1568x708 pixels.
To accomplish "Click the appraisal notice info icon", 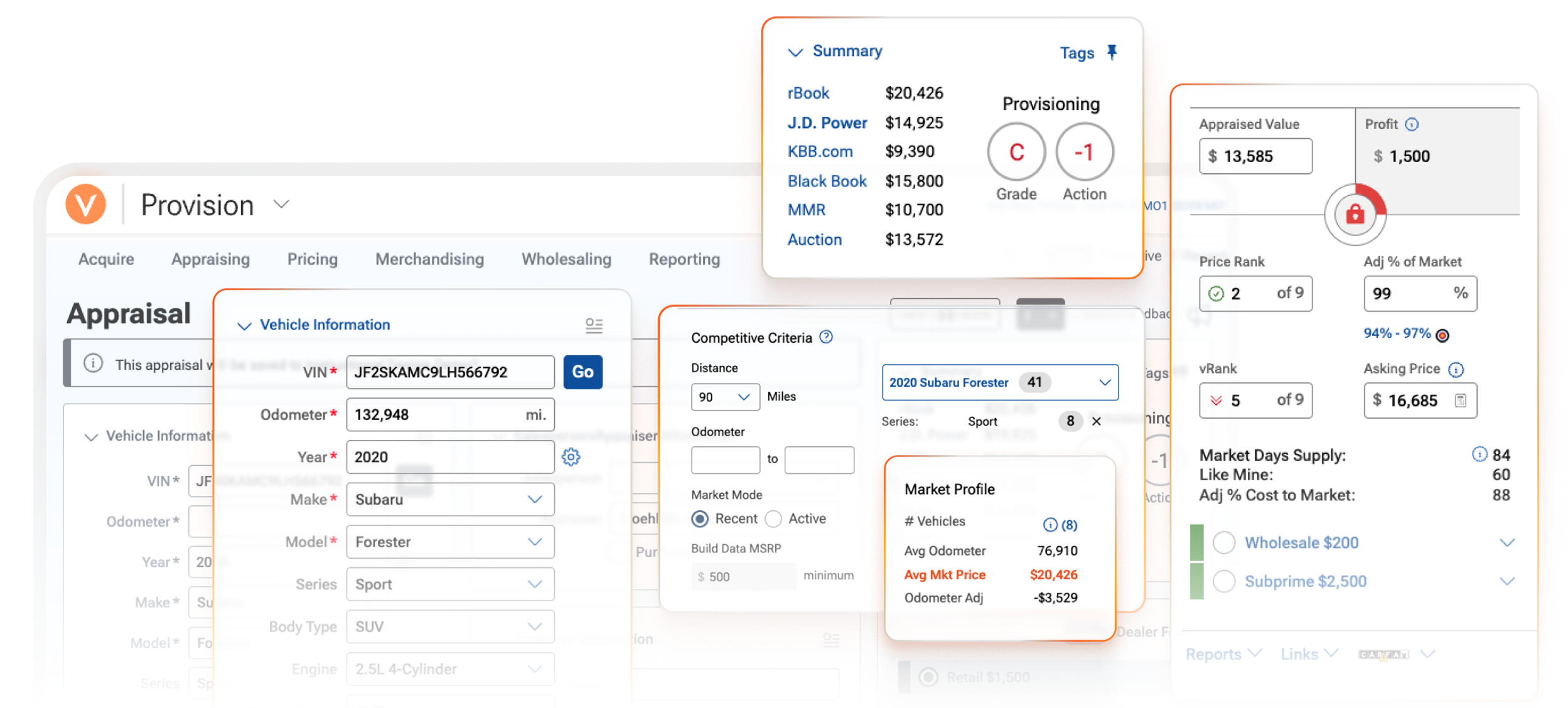I will [93, 363].
